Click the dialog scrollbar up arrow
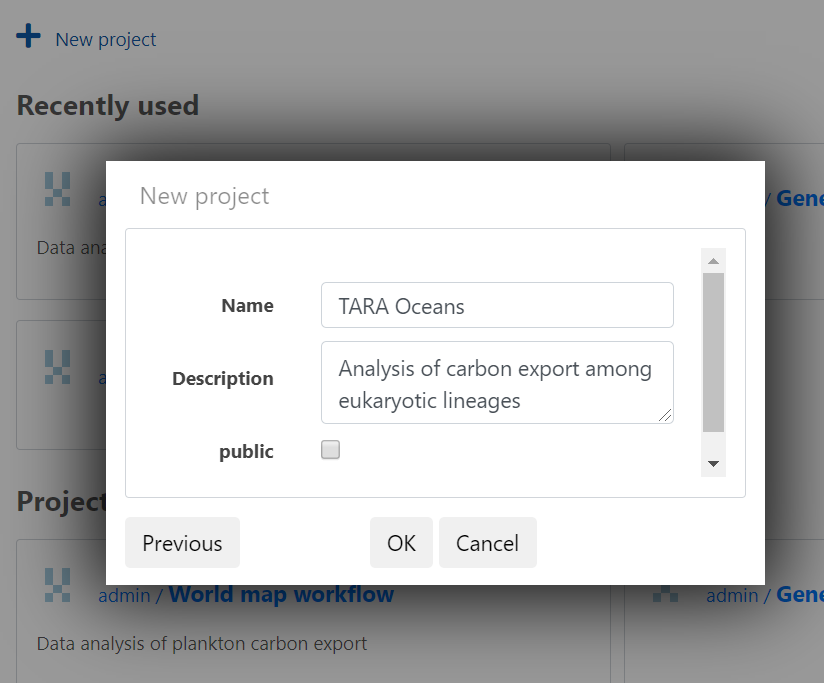 (713, 261)
